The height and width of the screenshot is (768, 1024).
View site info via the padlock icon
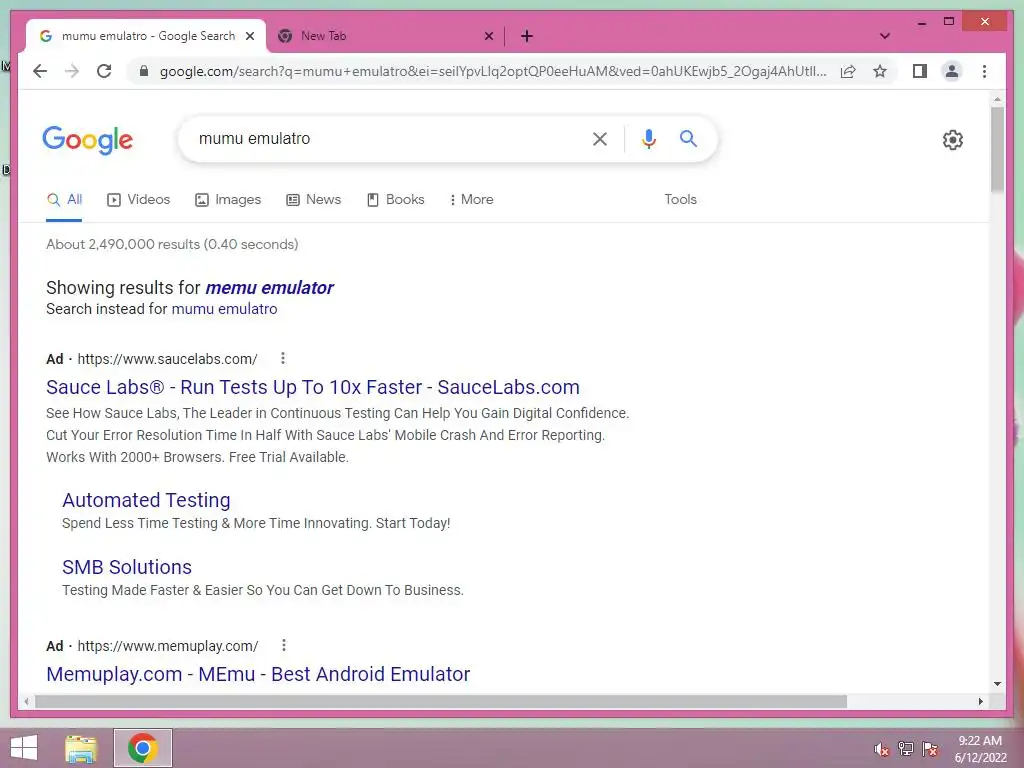(x=144, y=71)
